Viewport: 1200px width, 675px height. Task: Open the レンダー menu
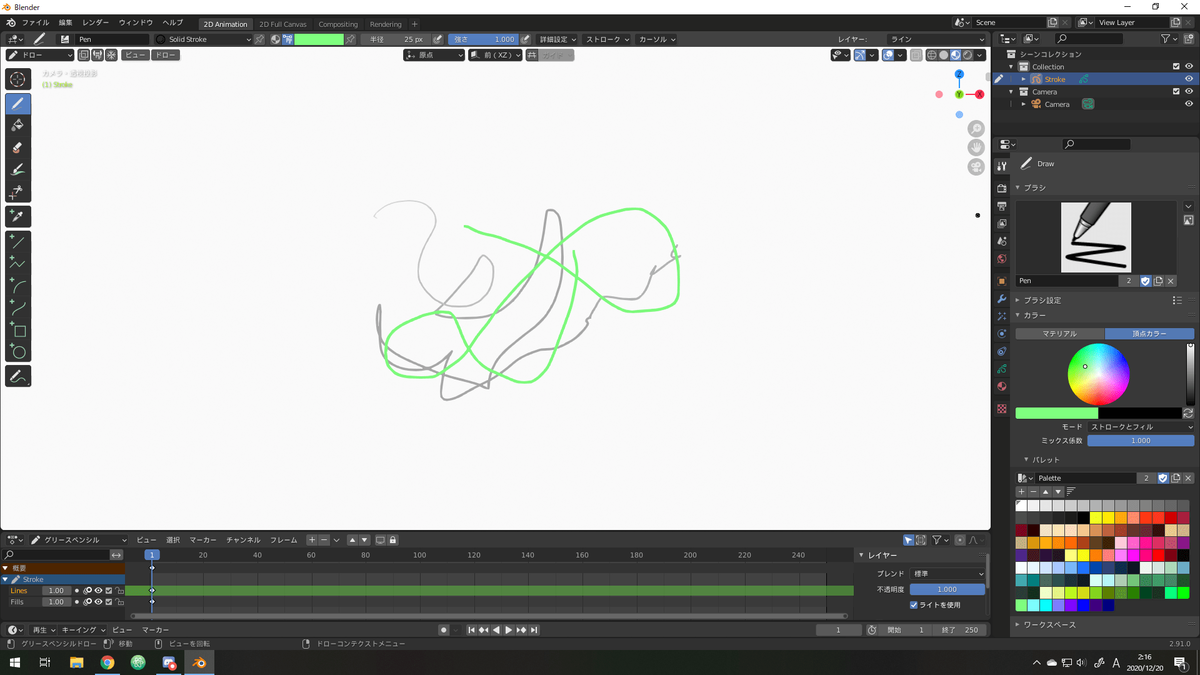96,23
